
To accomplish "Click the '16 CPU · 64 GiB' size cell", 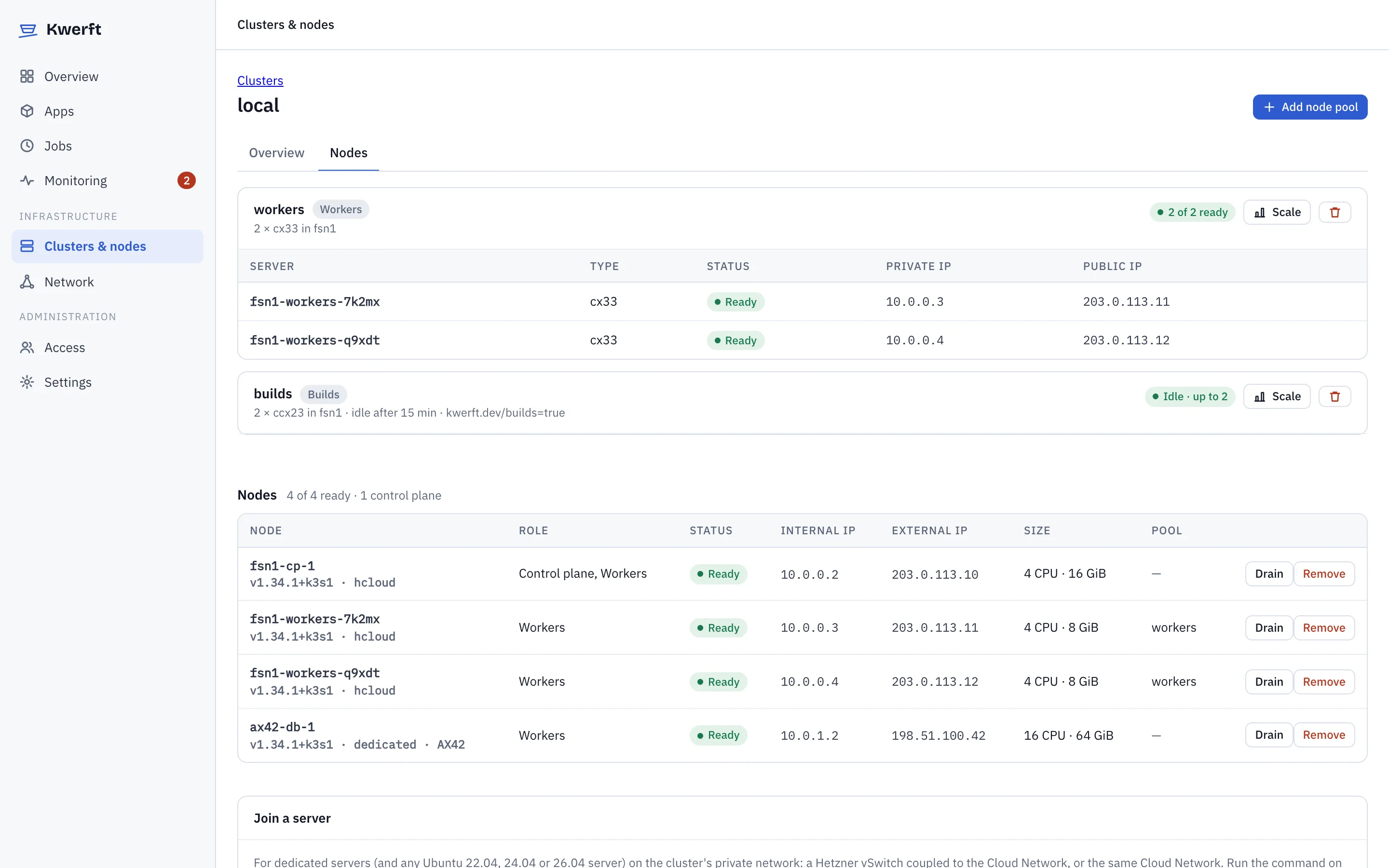I will (x=1069, y=736).
